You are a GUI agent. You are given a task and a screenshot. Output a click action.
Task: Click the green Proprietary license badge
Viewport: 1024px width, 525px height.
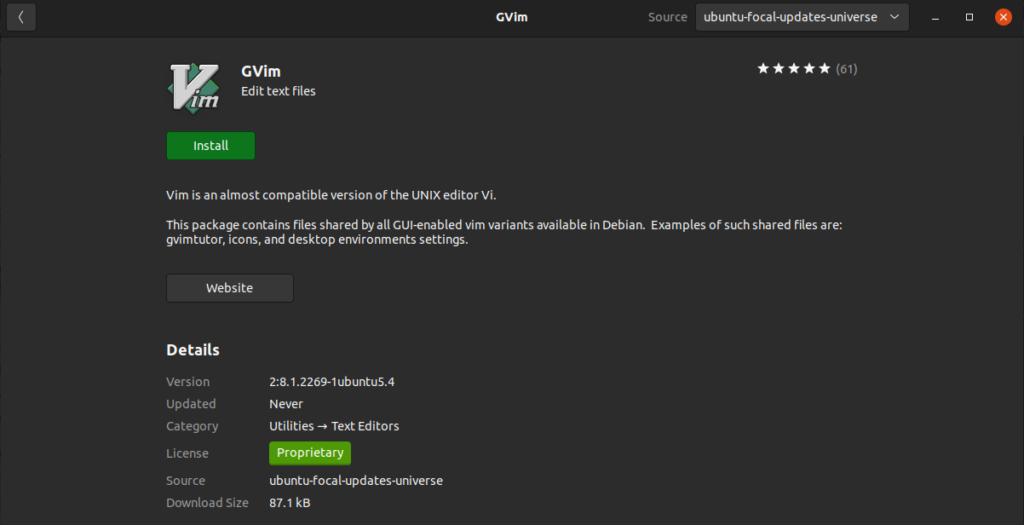310,453
